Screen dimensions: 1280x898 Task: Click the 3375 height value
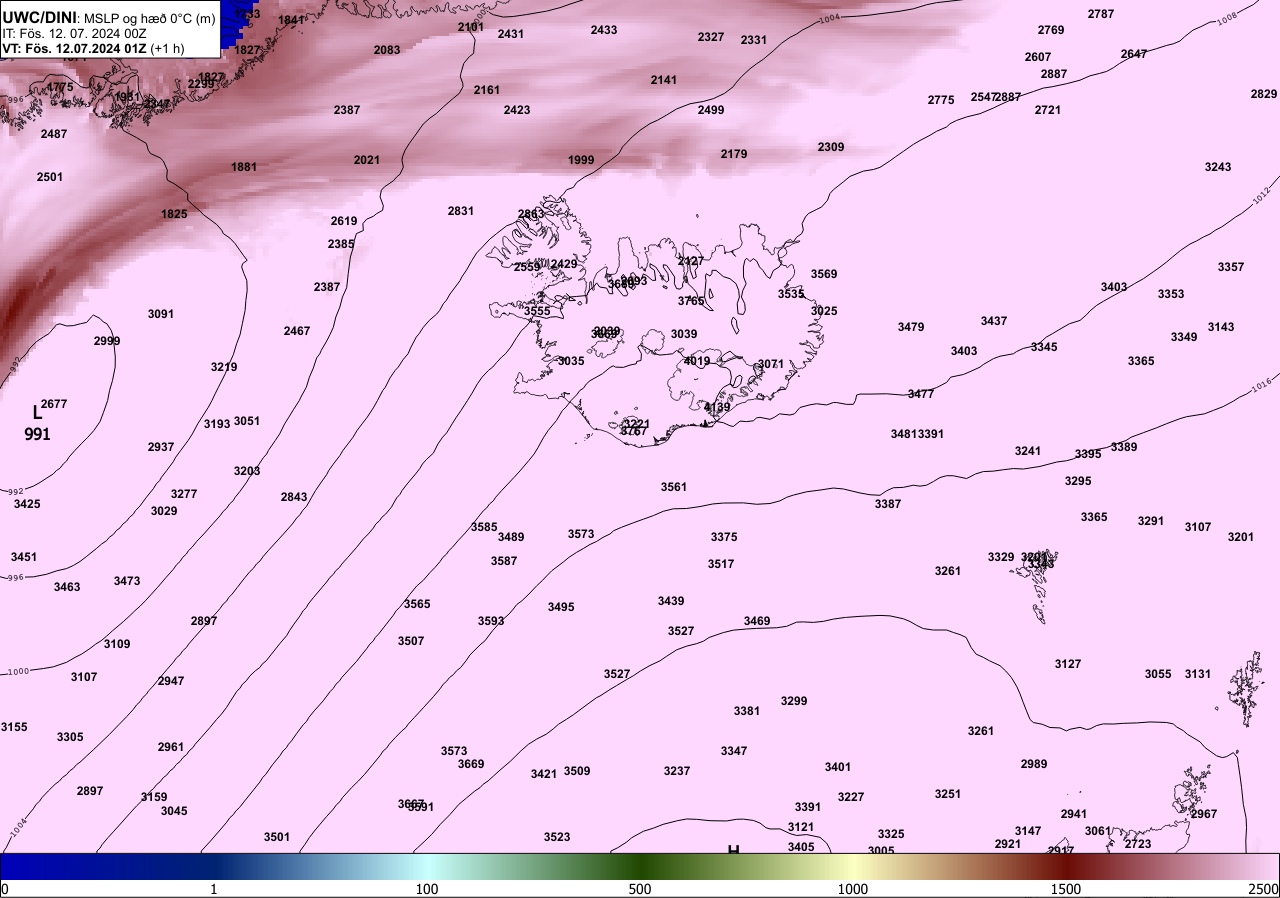coord(724,537)
